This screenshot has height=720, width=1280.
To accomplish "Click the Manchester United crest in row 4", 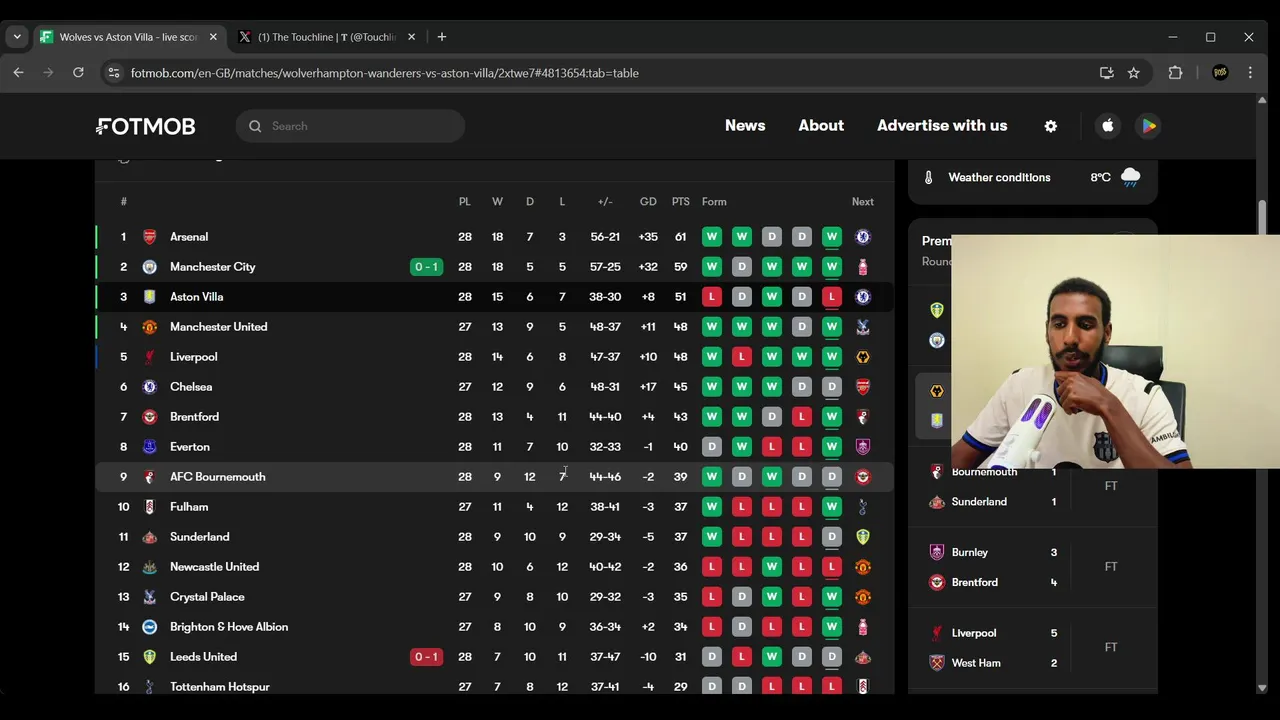I will [149, 327].
